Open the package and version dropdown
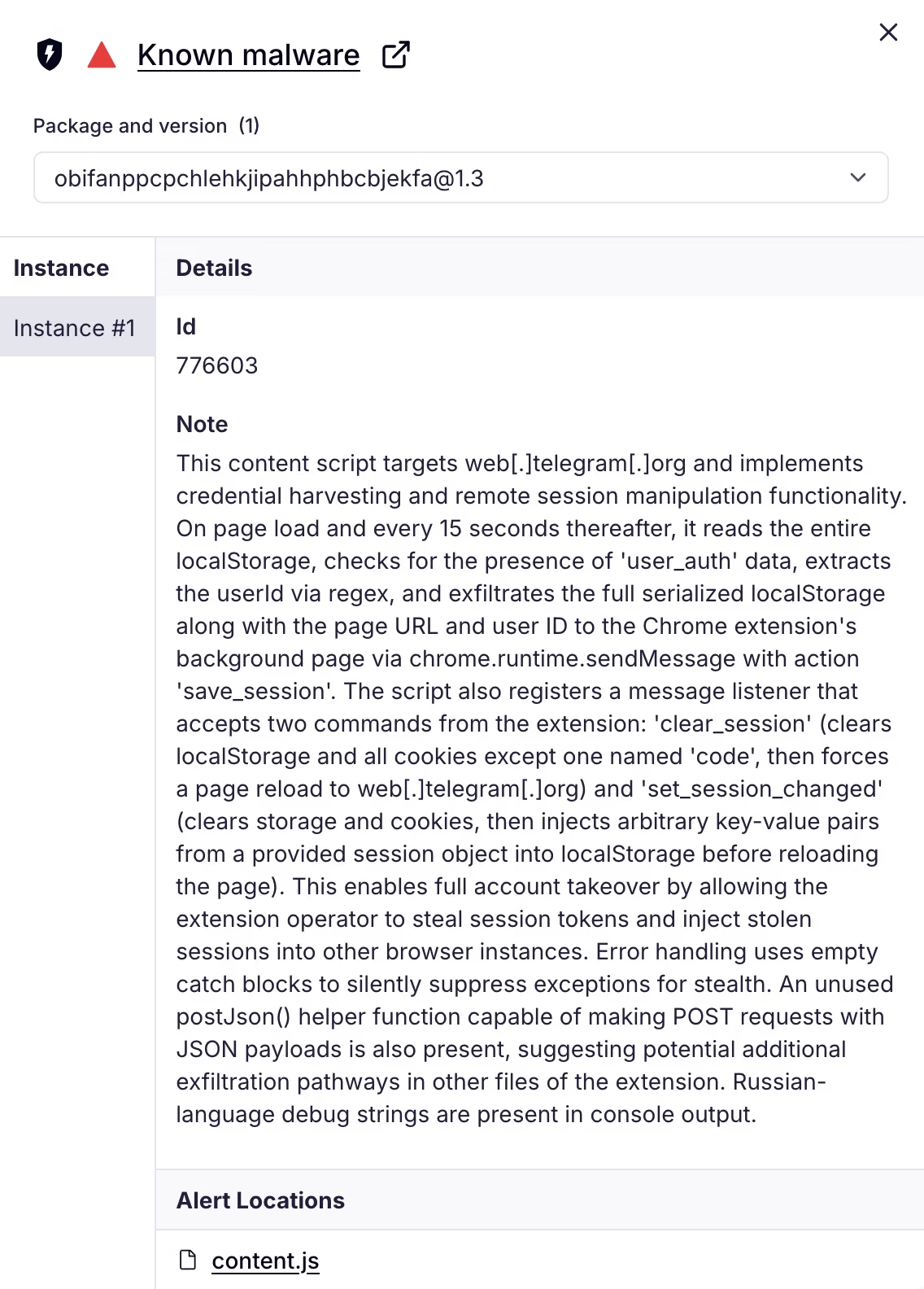This screenshot has width=924, height=1289. tap(460, 177)
